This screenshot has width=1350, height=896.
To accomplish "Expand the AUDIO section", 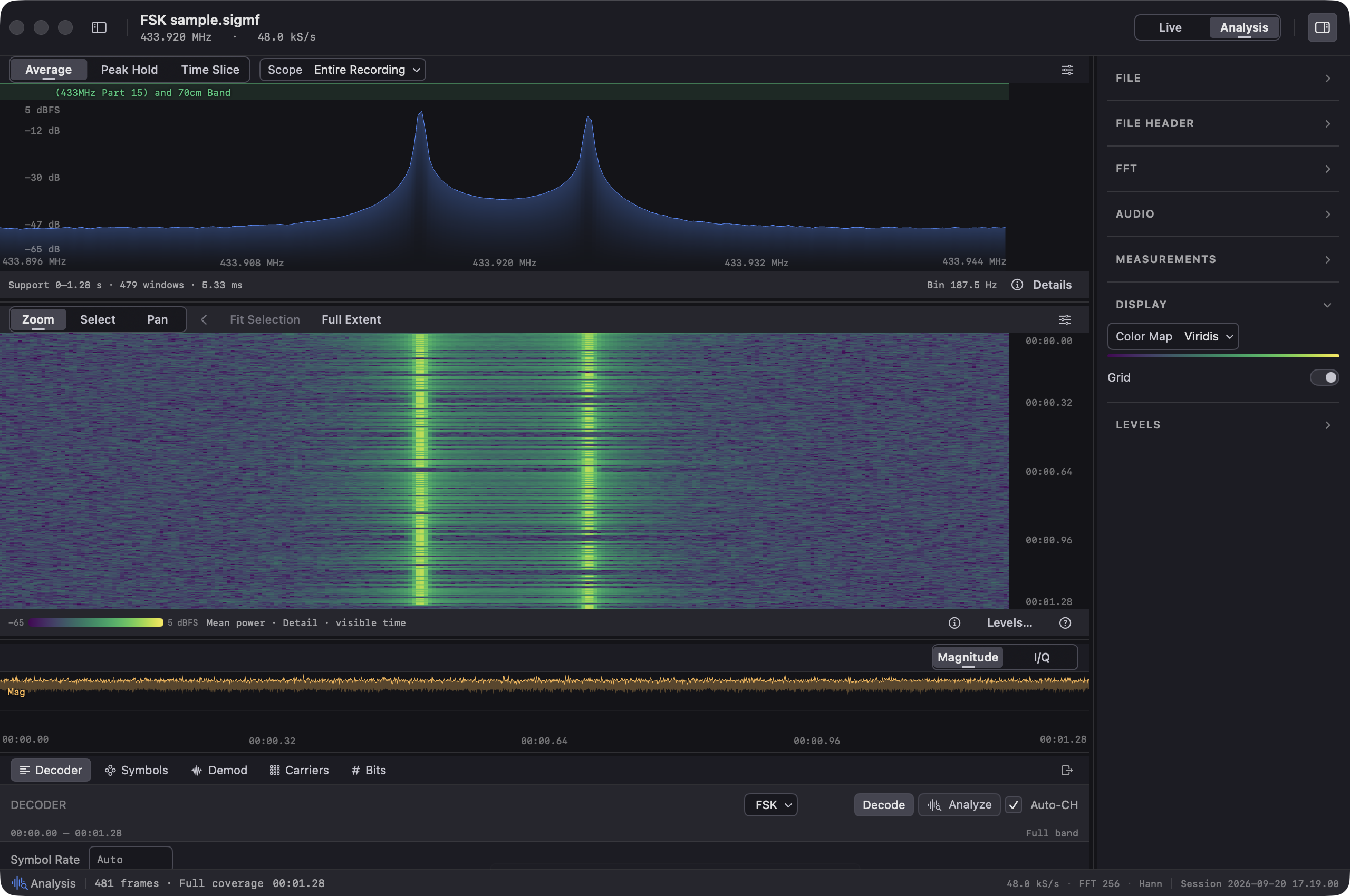I will (x=1223, y=213).
